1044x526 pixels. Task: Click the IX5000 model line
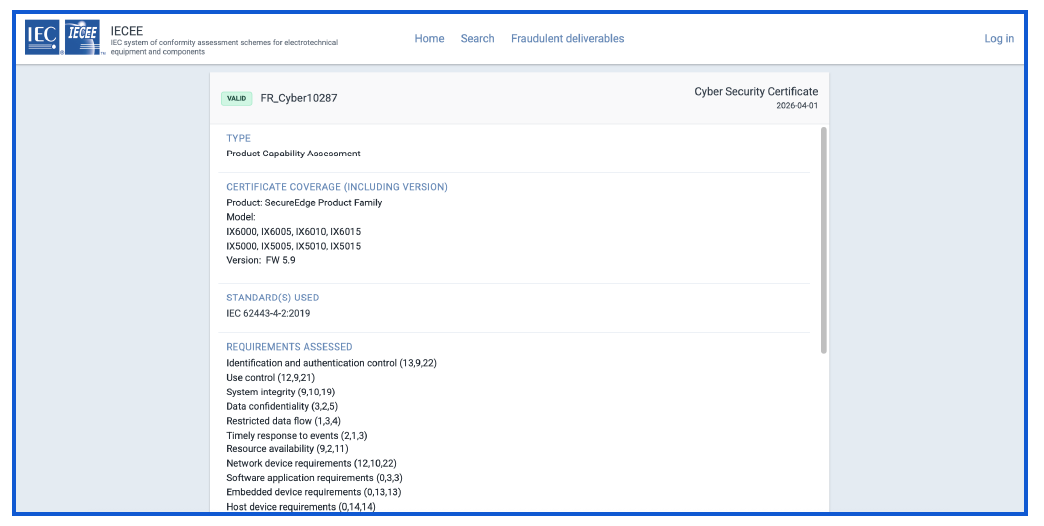[294, 246]
